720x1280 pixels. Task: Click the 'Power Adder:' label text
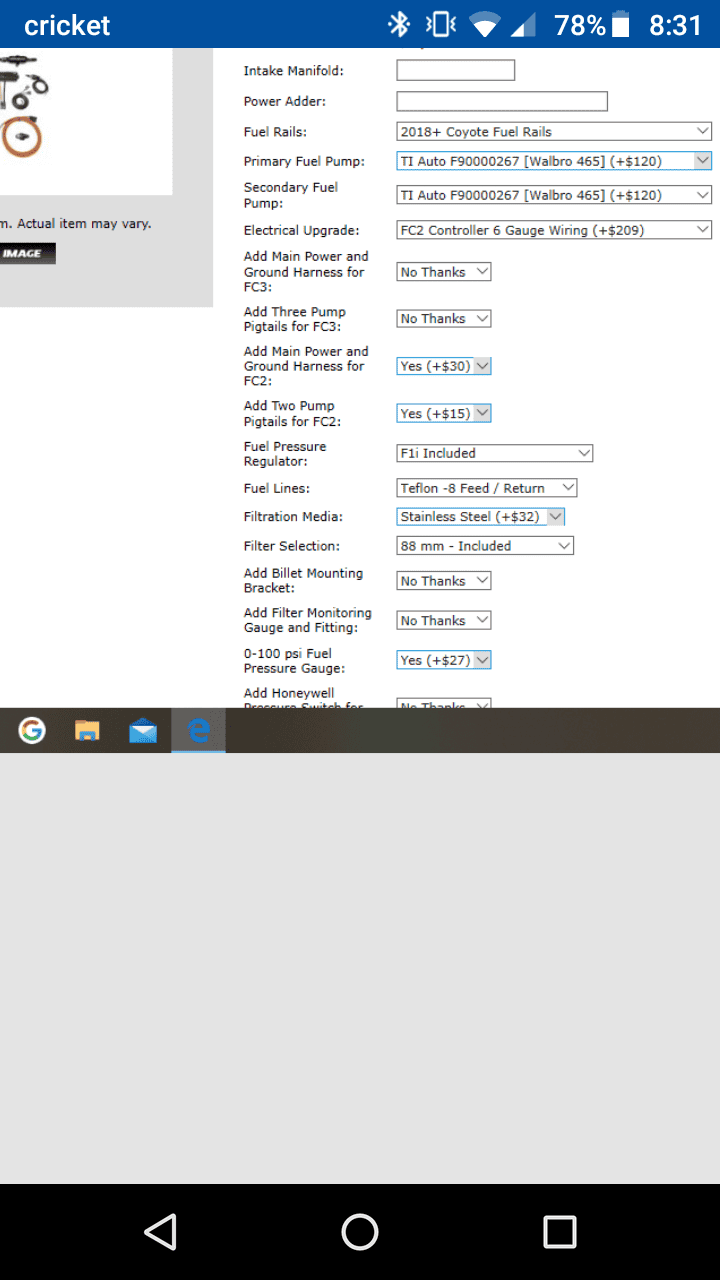click(x=285, y=101)
